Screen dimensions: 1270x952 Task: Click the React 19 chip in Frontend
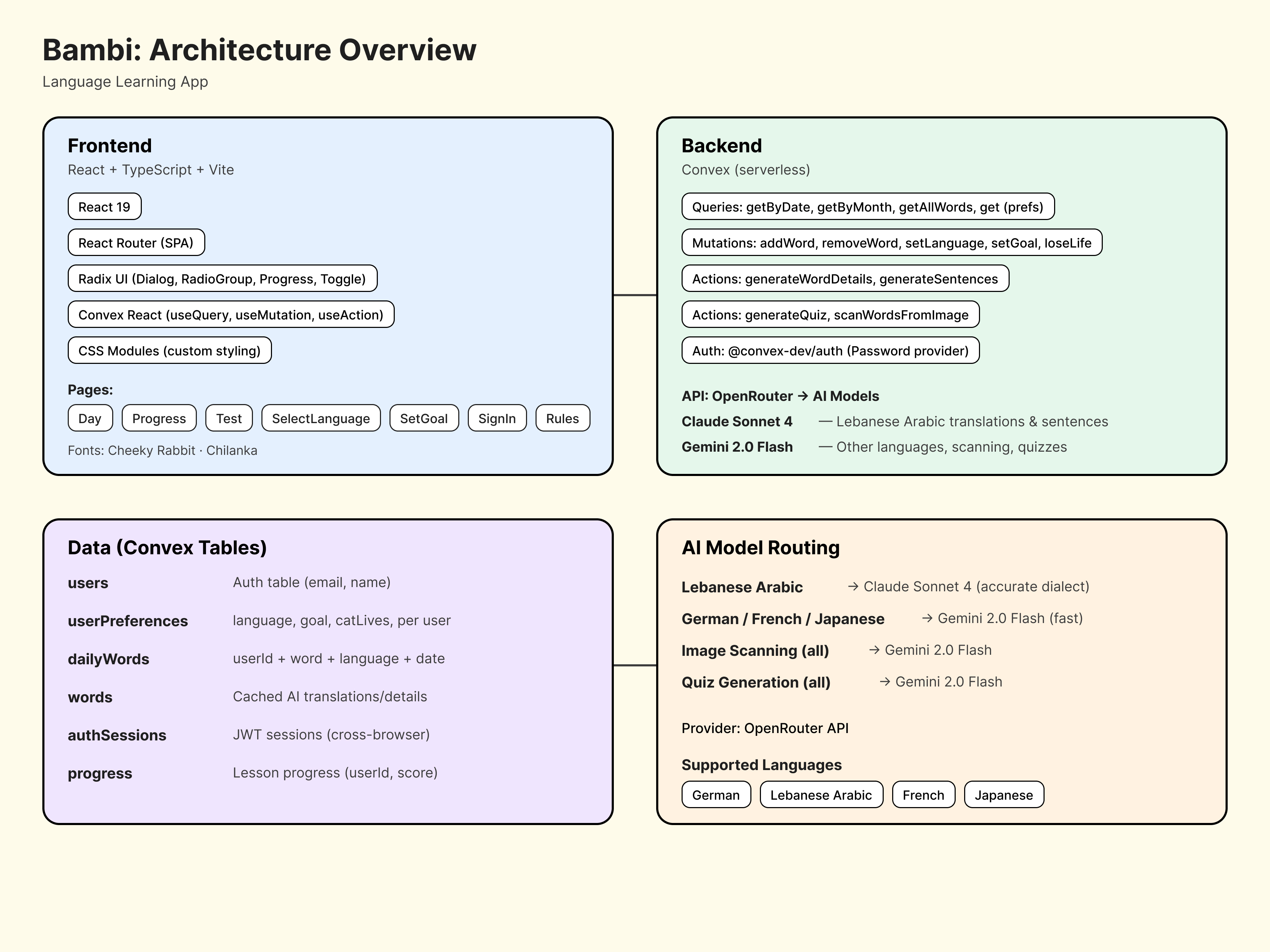(104, 207)
